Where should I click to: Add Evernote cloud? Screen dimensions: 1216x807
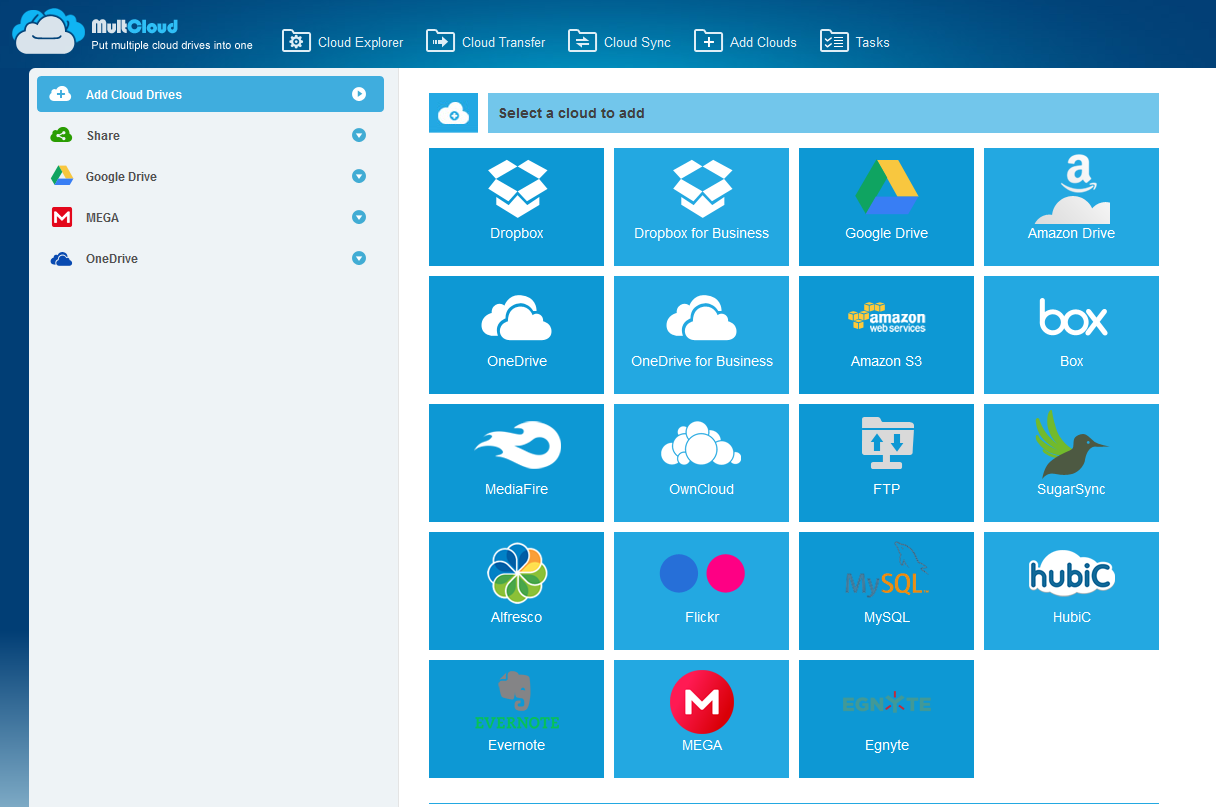coord(516,719)
